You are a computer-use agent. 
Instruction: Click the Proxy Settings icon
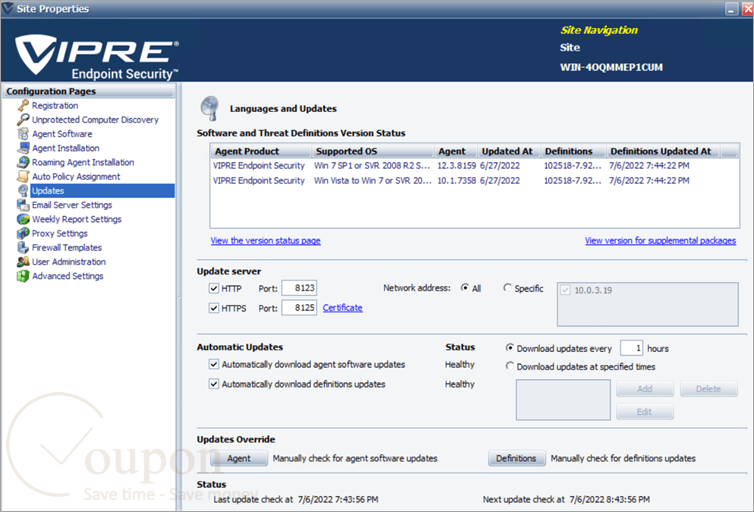pos(23,233)
